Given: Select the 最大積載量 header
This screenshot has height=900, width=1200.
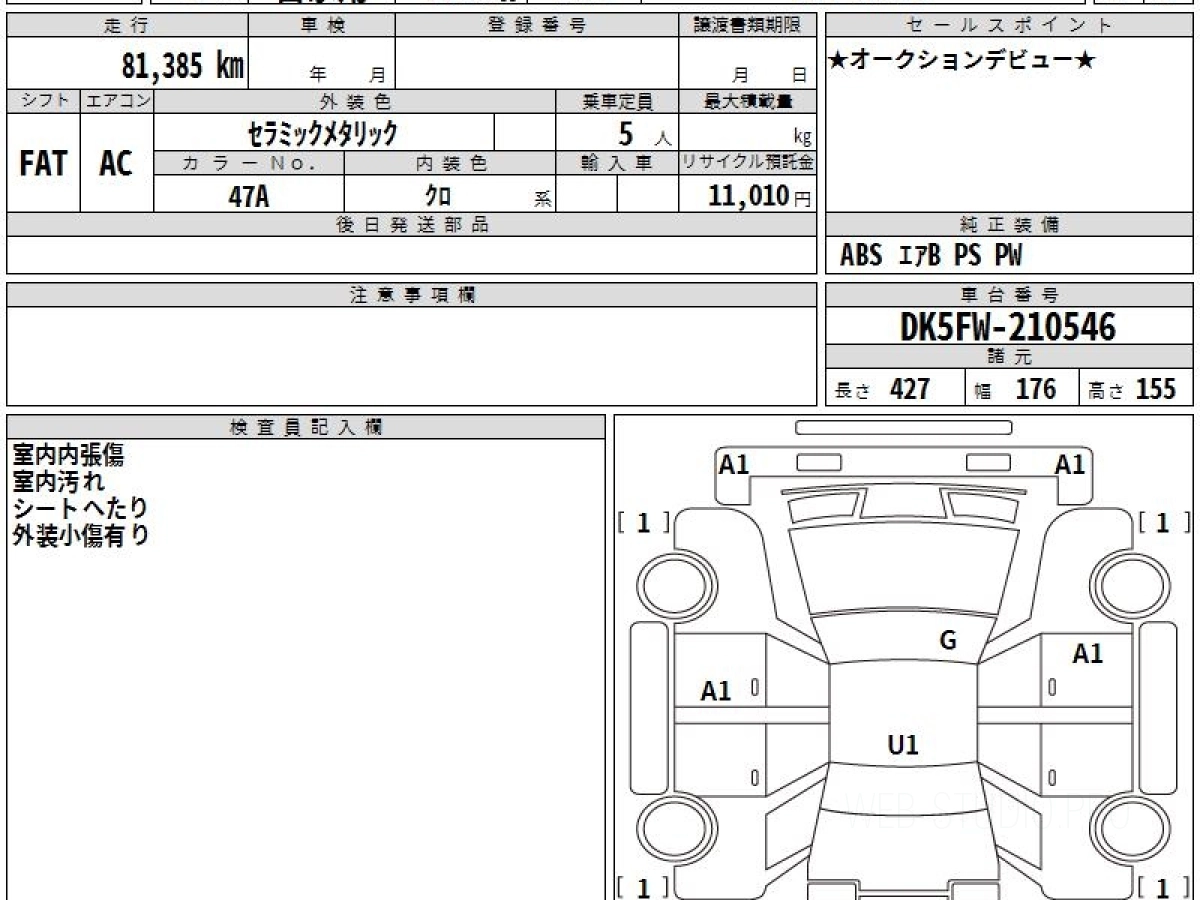Looking at the screenshot, I should [x=748, y=101].
